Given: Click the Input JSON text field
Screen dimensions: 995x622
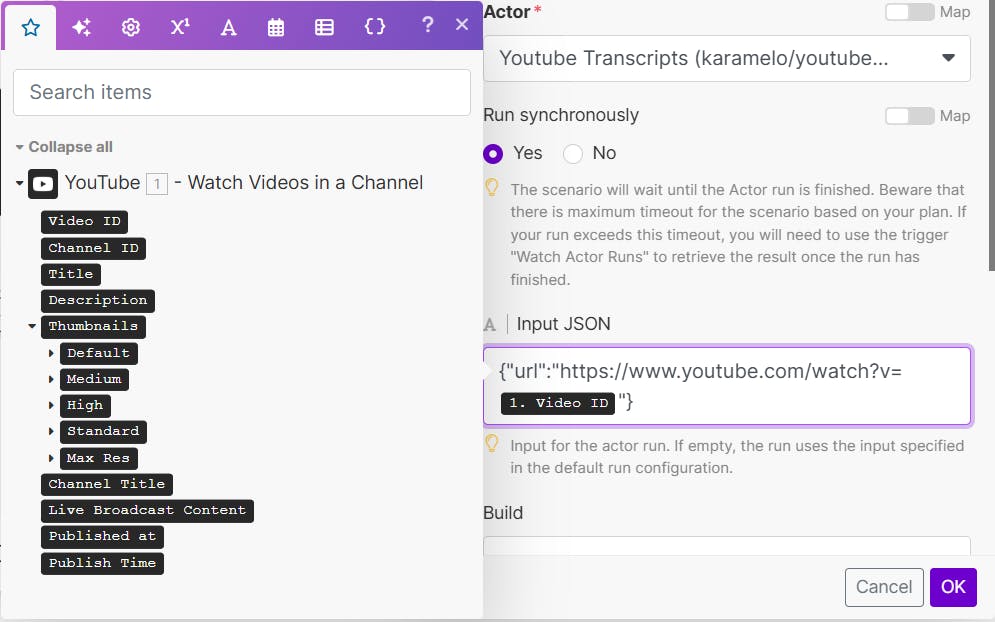Looking at the screenshot, I should [x=727, y=386].
